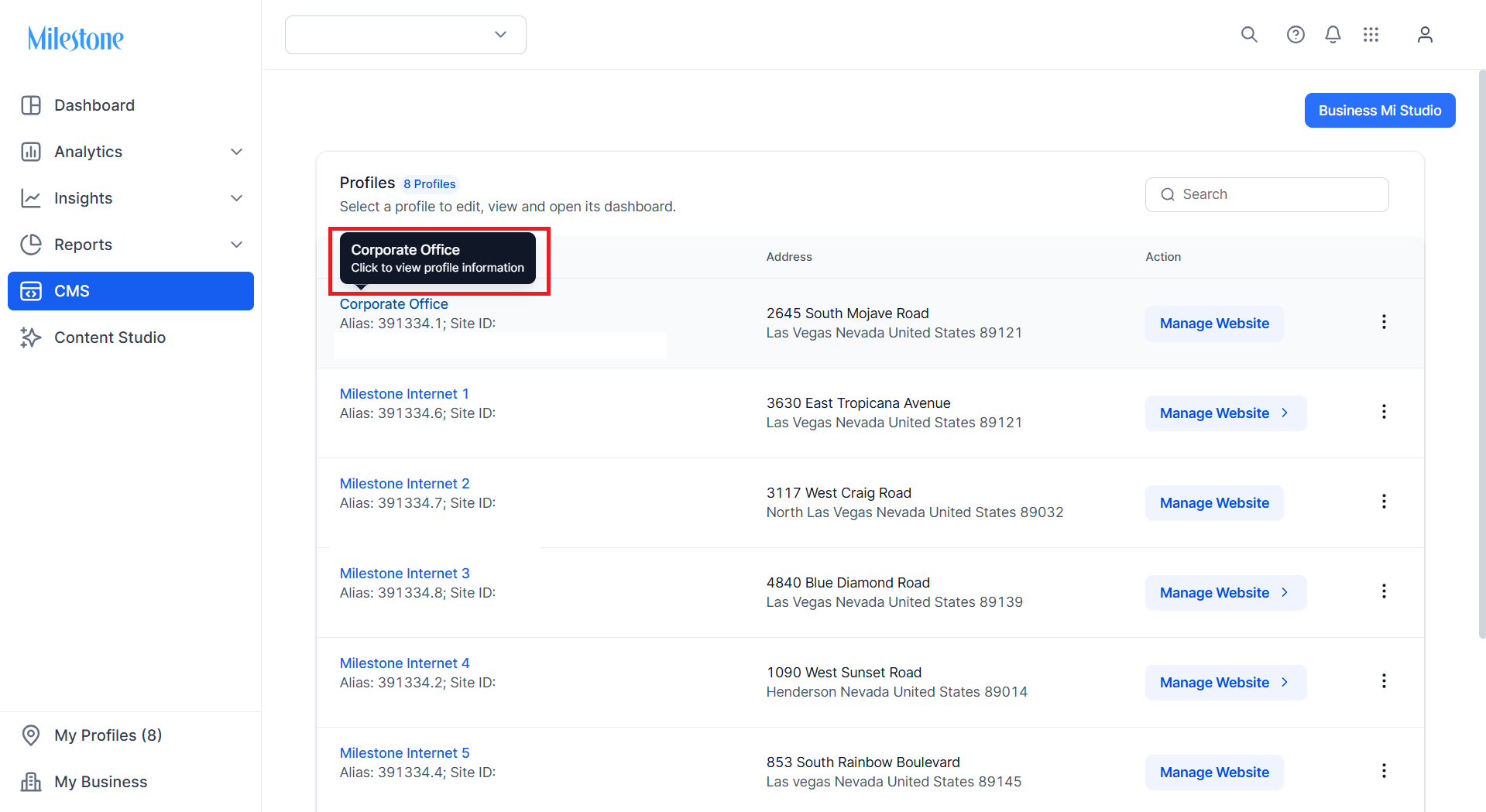Open the top bar search magnifier
The width and height of the screenshot is (1486, 812).
tap(1249, 34)
